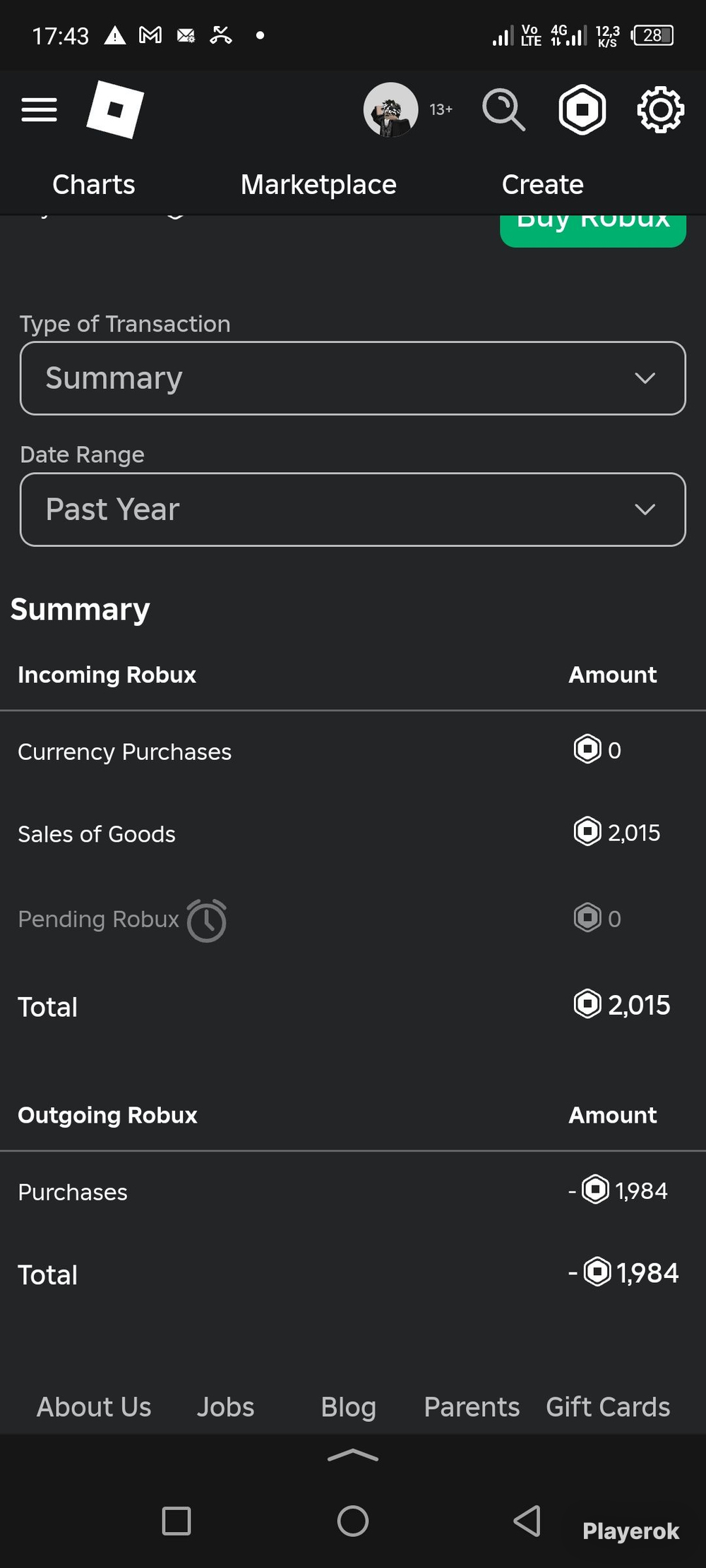Select the Purchases row under Outgoing Robux
Screen dimensions: 706x1568
point(73,1193)
